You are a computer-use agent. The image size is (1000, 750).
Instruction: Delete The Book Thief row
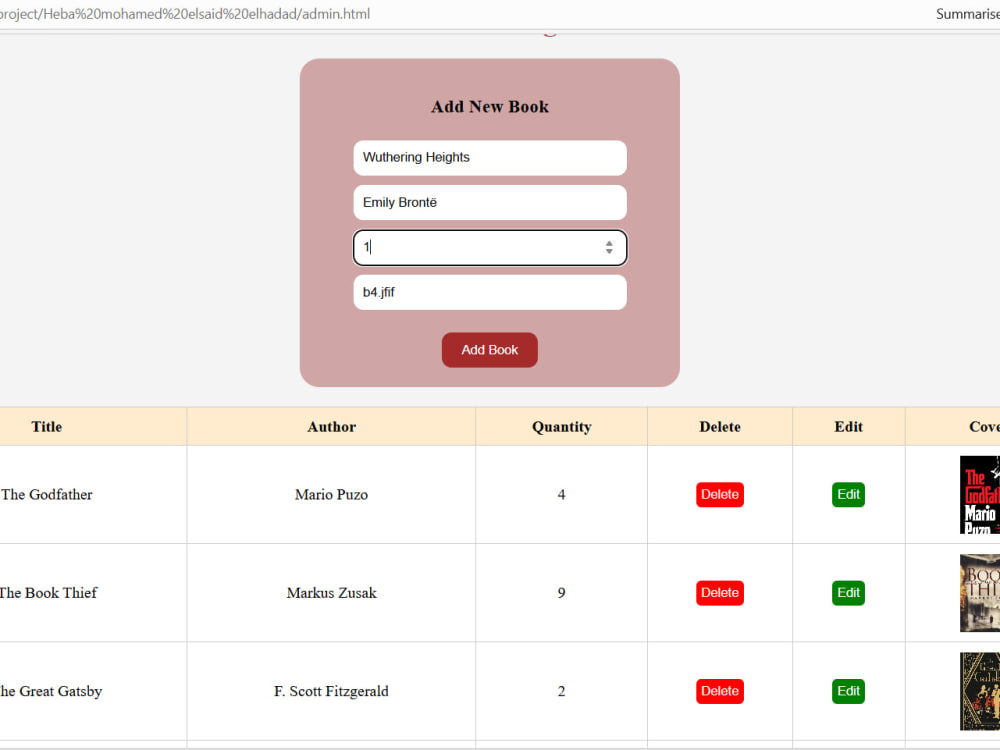(719, 592)
